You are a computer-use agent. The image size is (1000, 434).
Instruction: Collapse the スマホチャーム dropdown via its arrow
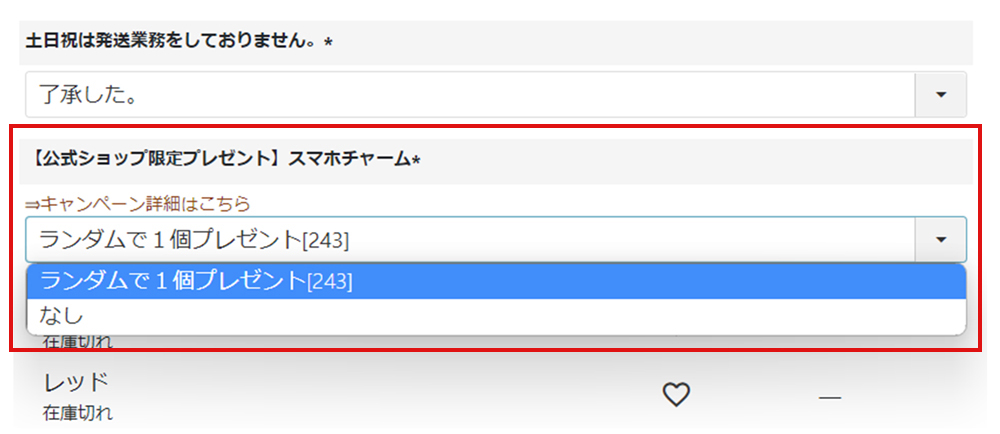940,240
